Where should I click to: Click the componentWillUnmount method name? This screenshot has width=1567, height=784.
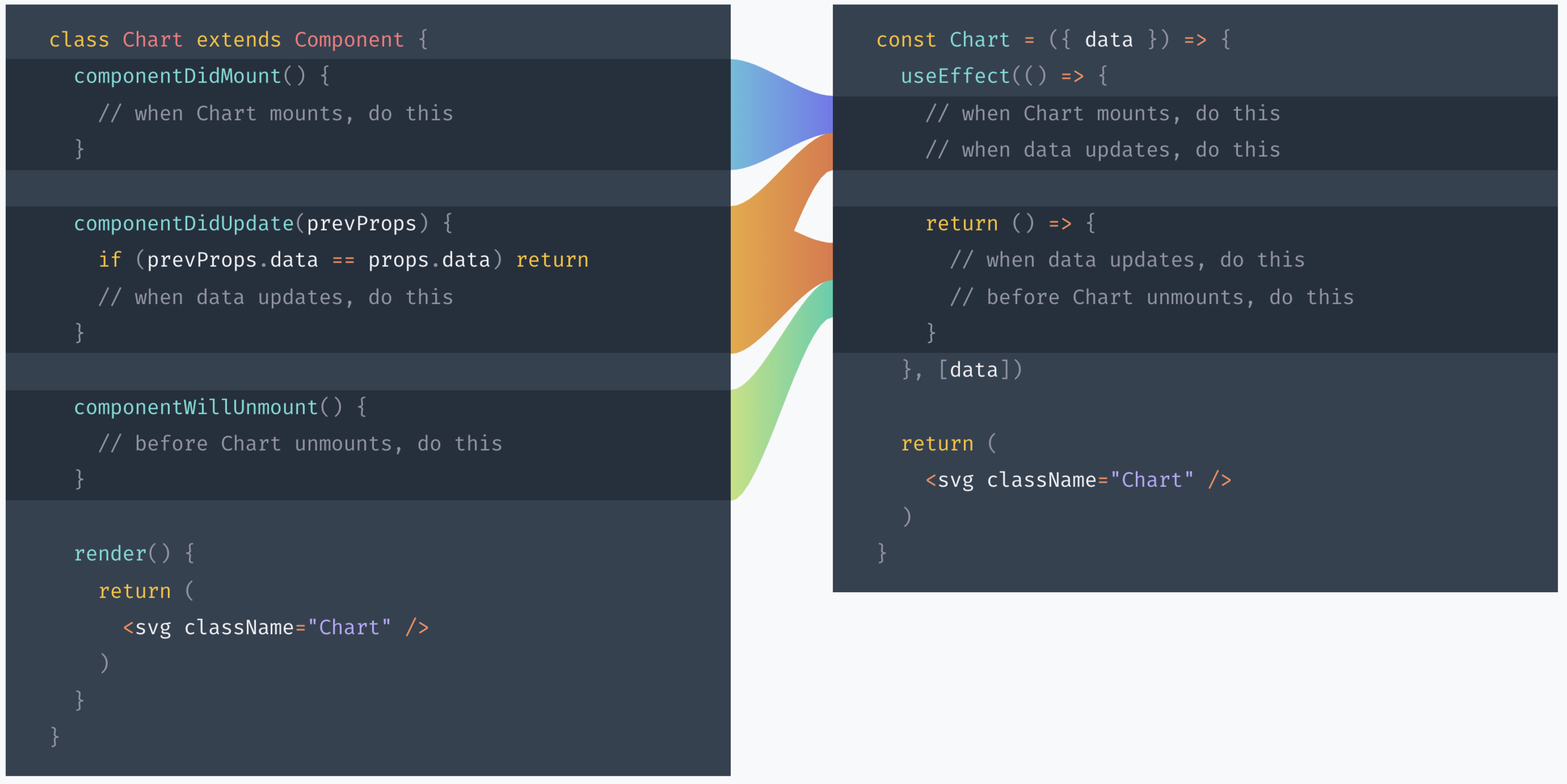[196, 407]
